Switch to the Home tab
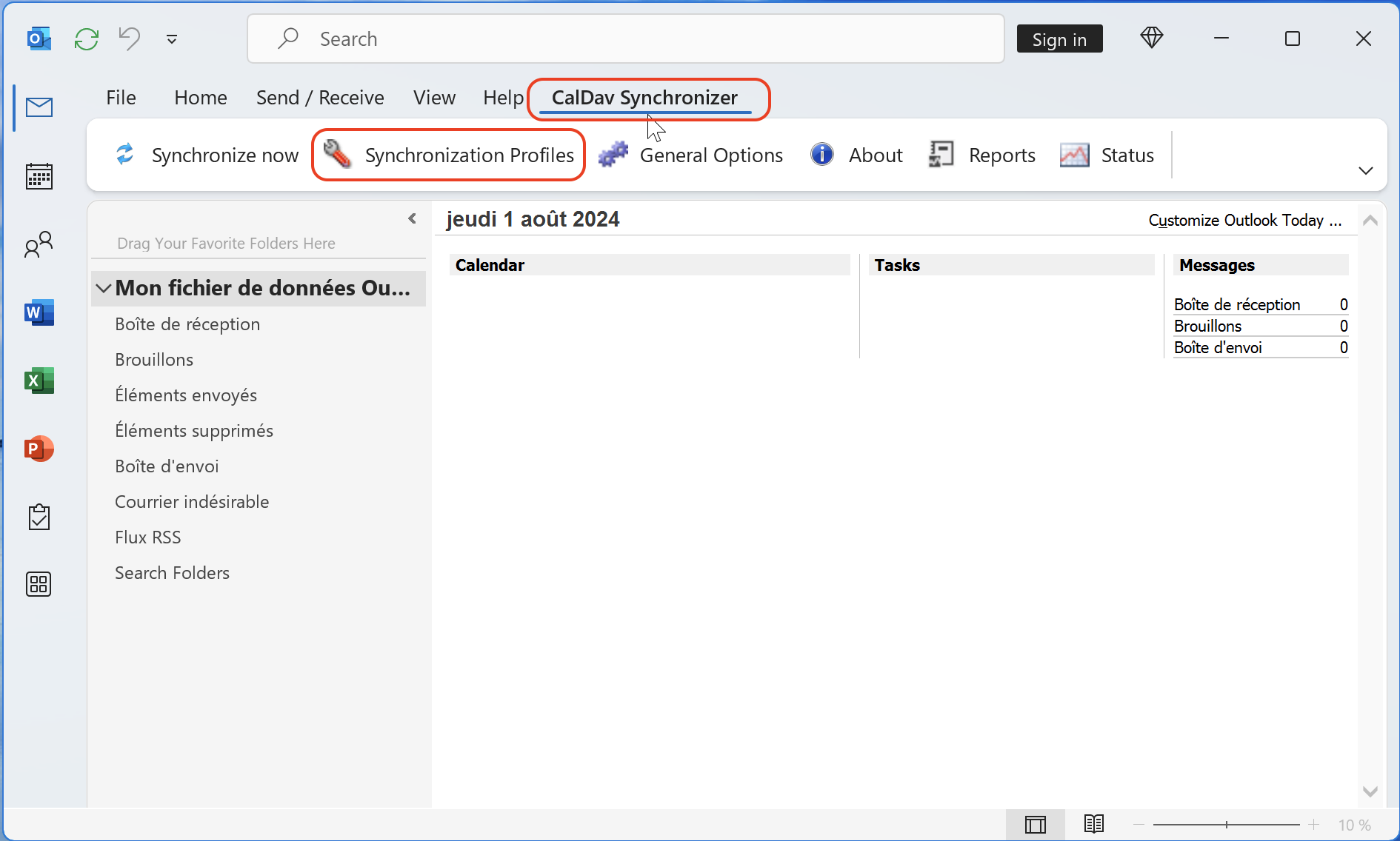This screenshot has width=1400, height=841. [201, 98]
